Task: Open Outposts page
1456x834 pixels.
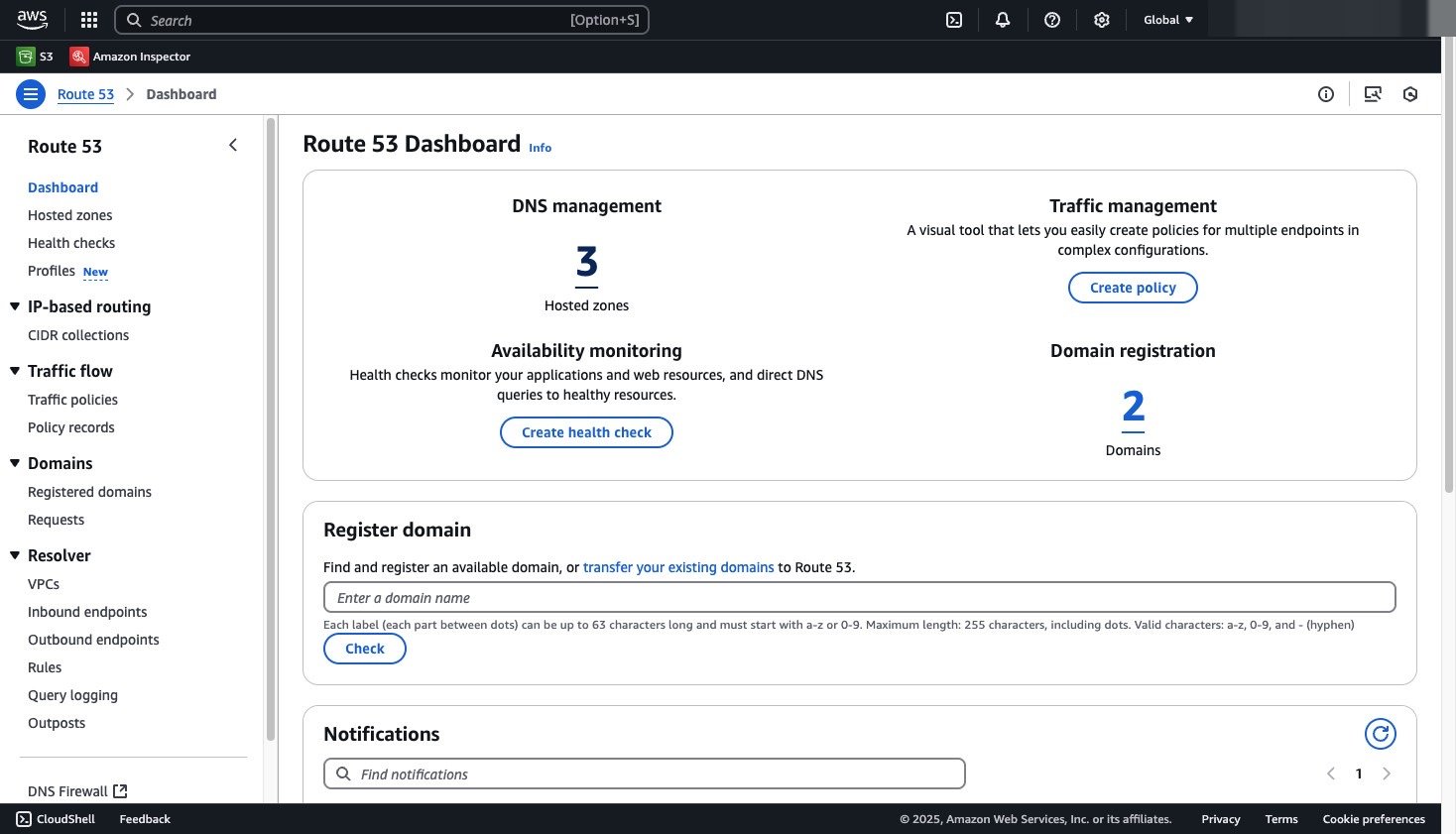Action: click(x=57, y=723)
